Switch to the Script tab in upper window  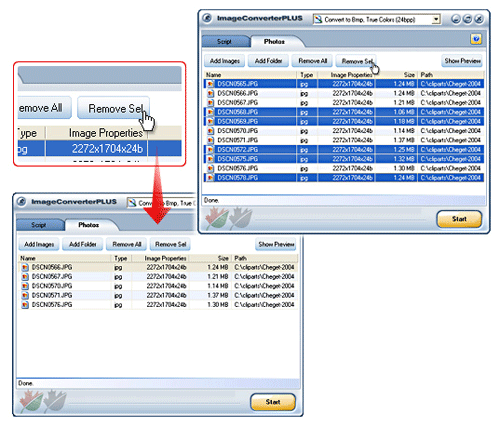(224, 41)
